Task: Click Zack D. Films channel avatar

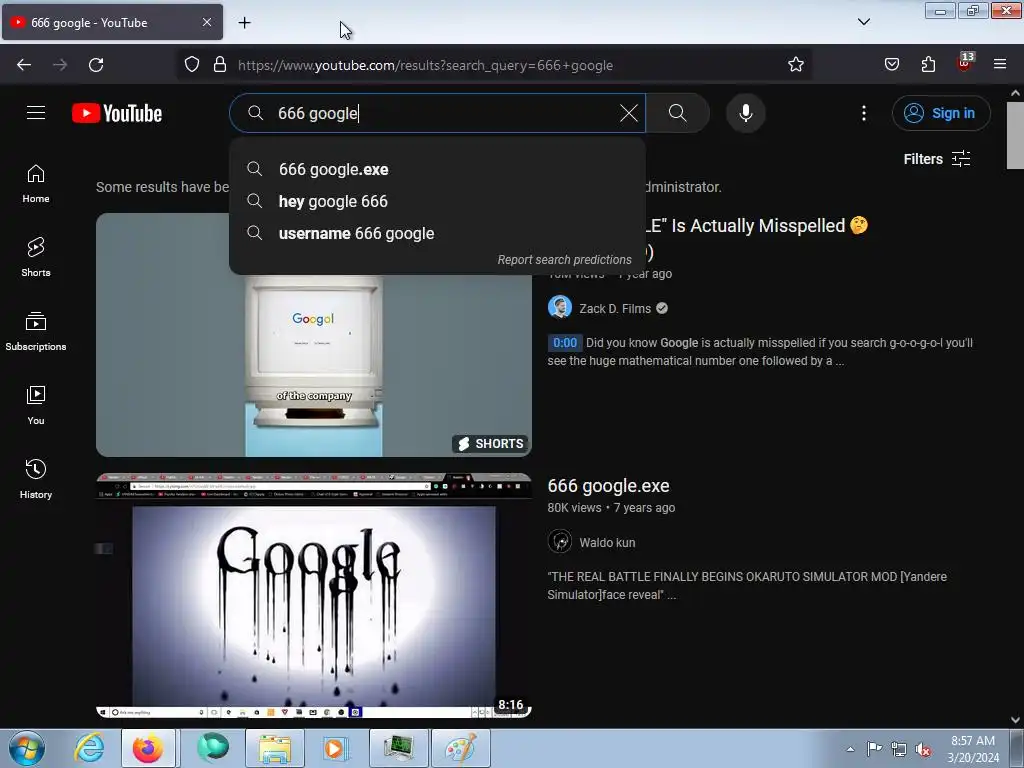Action: pyautogui.click(x=560, y=308)
